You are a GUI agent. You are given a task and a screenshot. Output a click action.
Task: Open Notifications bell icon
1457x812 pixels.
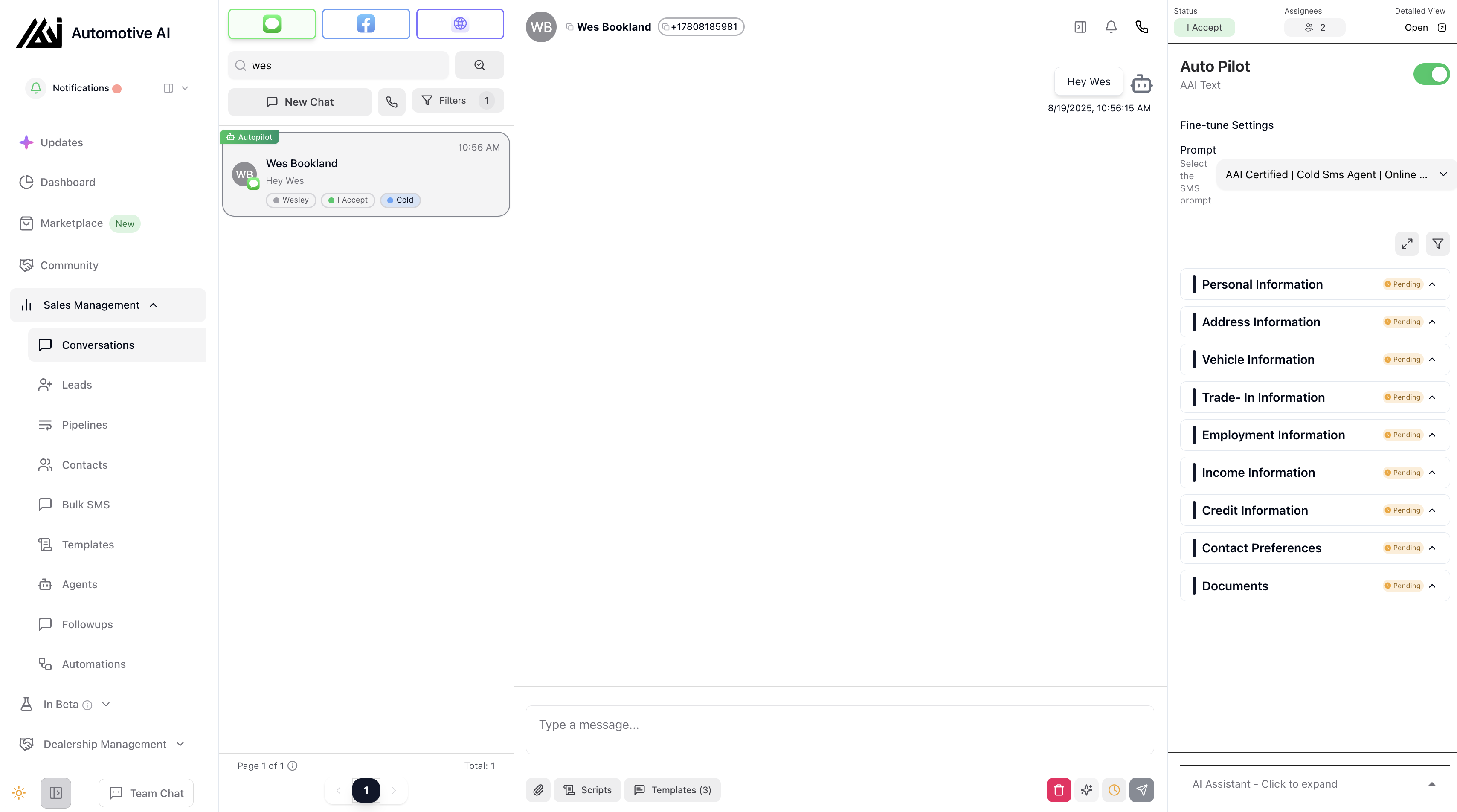[1110, 26]
